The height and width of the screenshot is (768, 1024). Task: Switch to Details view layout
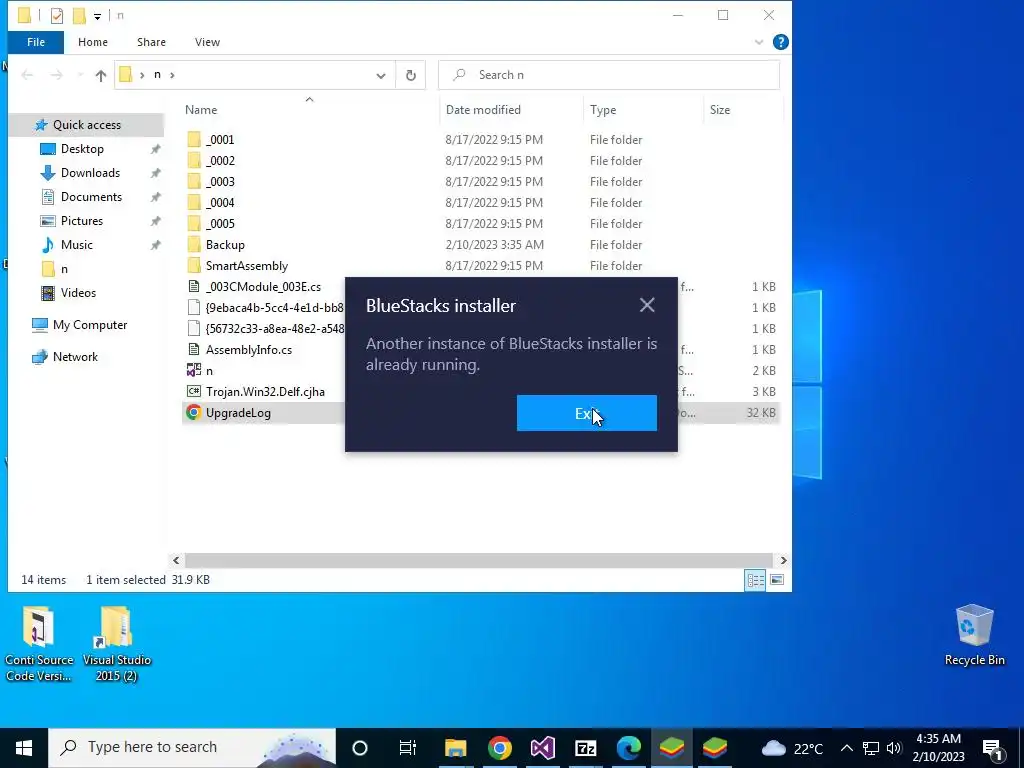click(x=756, y=580)
